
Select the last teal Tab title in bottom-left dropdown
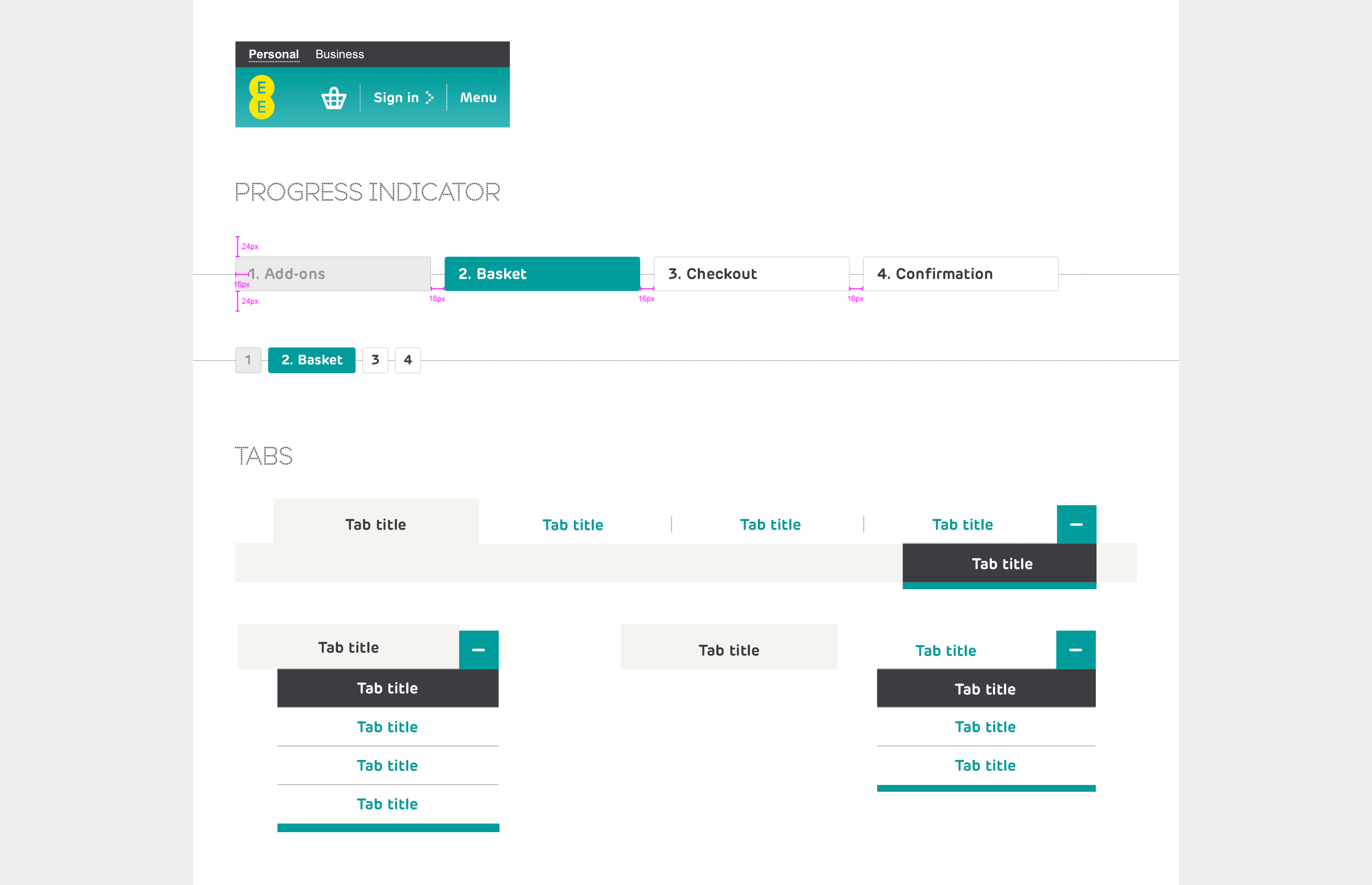click(x=388, y=804)
